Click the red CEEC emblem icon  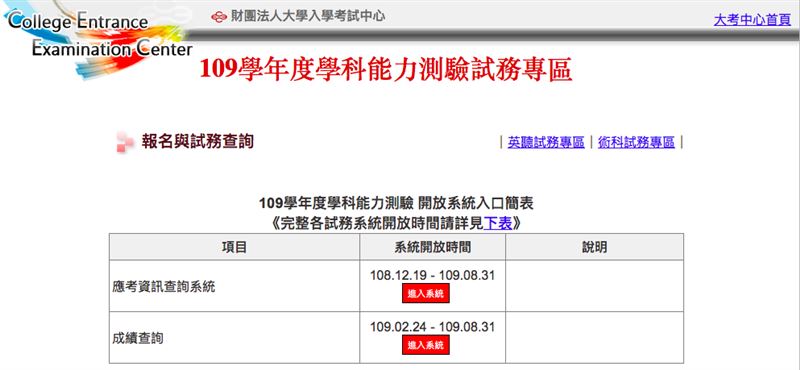tap(219, 17)
